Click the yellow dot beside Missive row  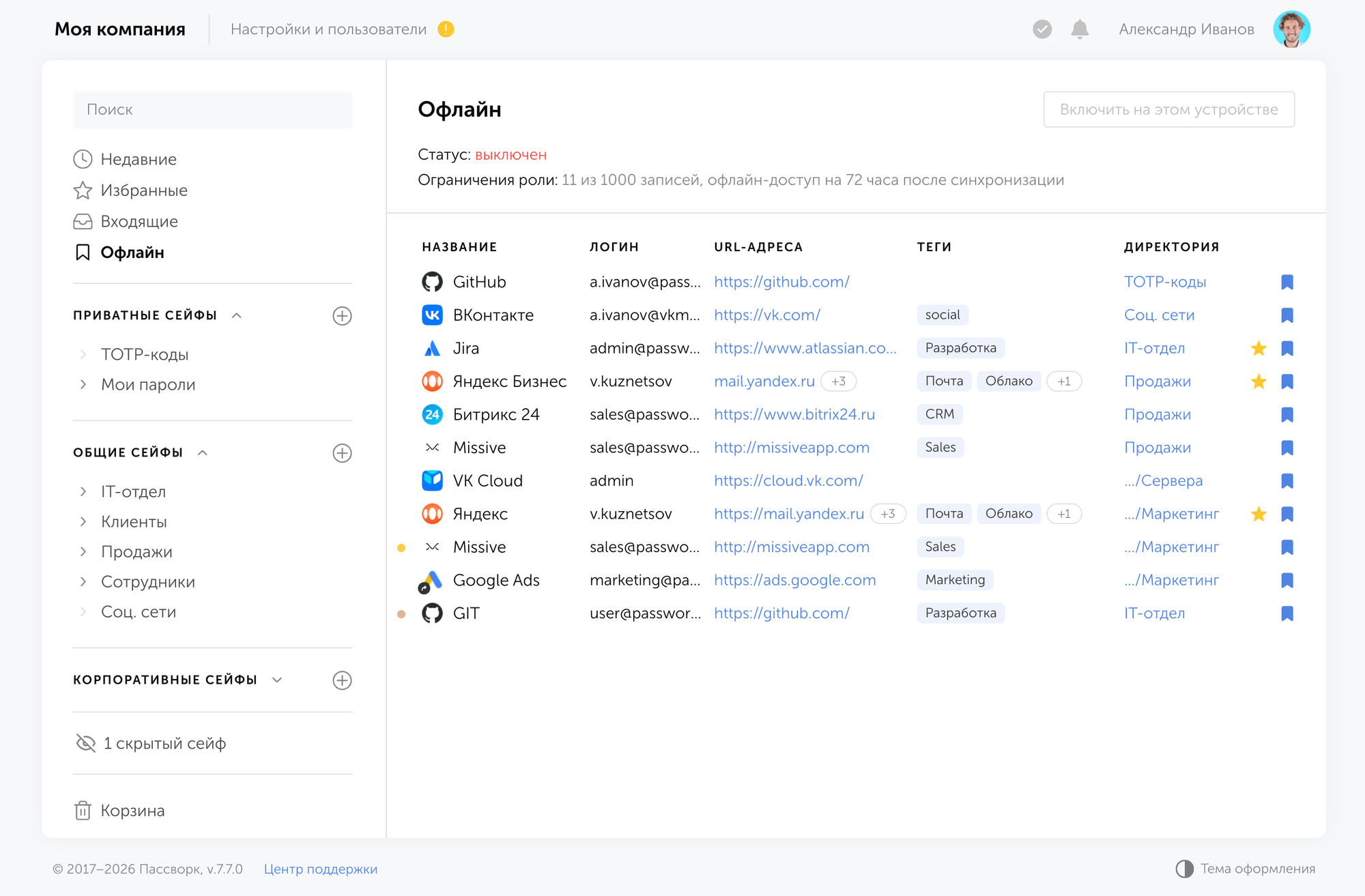coord(401,547)
